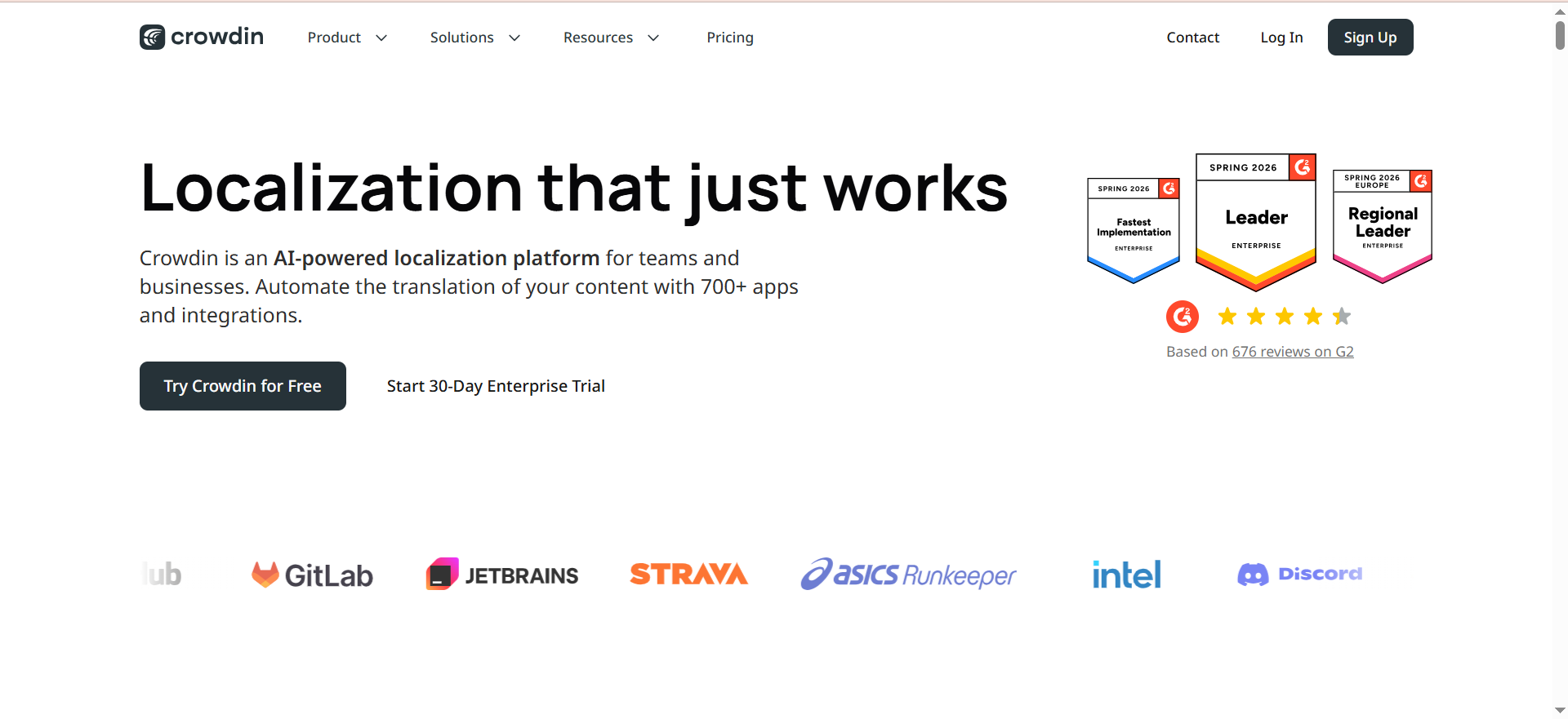This screenshot has width=1568, height=719.
Task: Click the scrollbar down arrow
Action: click(1560, 711)
